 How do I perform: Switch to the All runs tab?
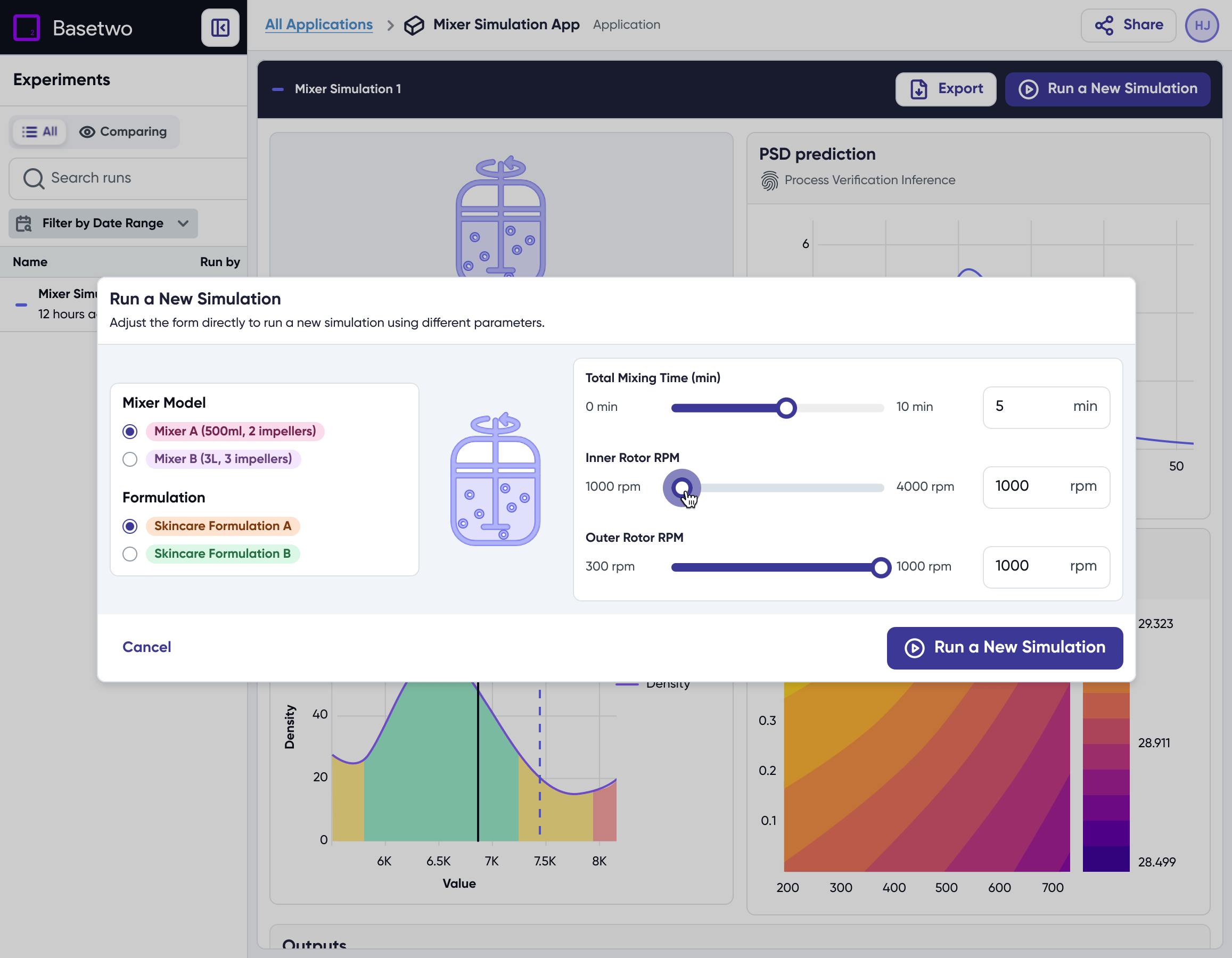coord(39,132)
